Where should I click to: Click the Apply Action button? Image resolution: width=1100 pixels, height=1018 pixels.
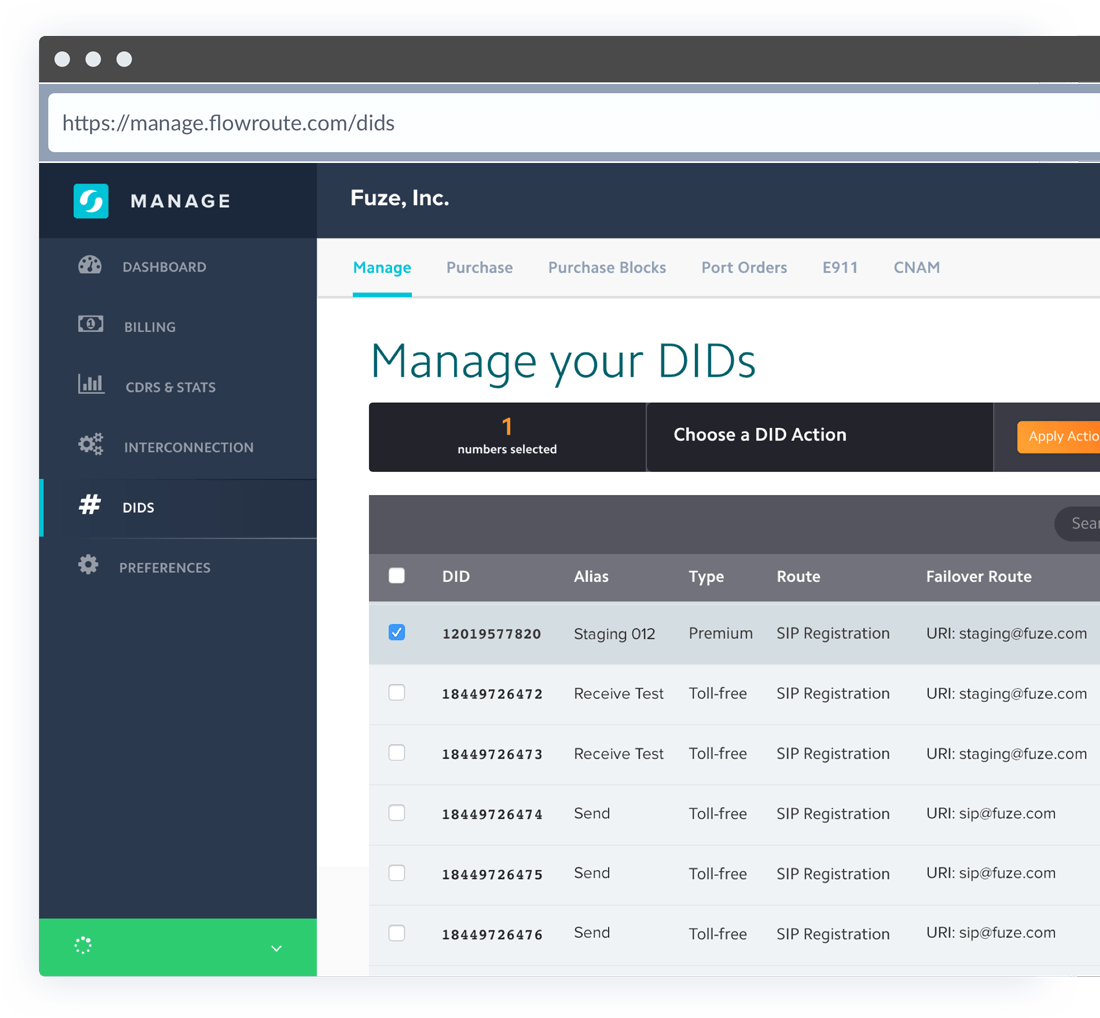(1059, 436)
